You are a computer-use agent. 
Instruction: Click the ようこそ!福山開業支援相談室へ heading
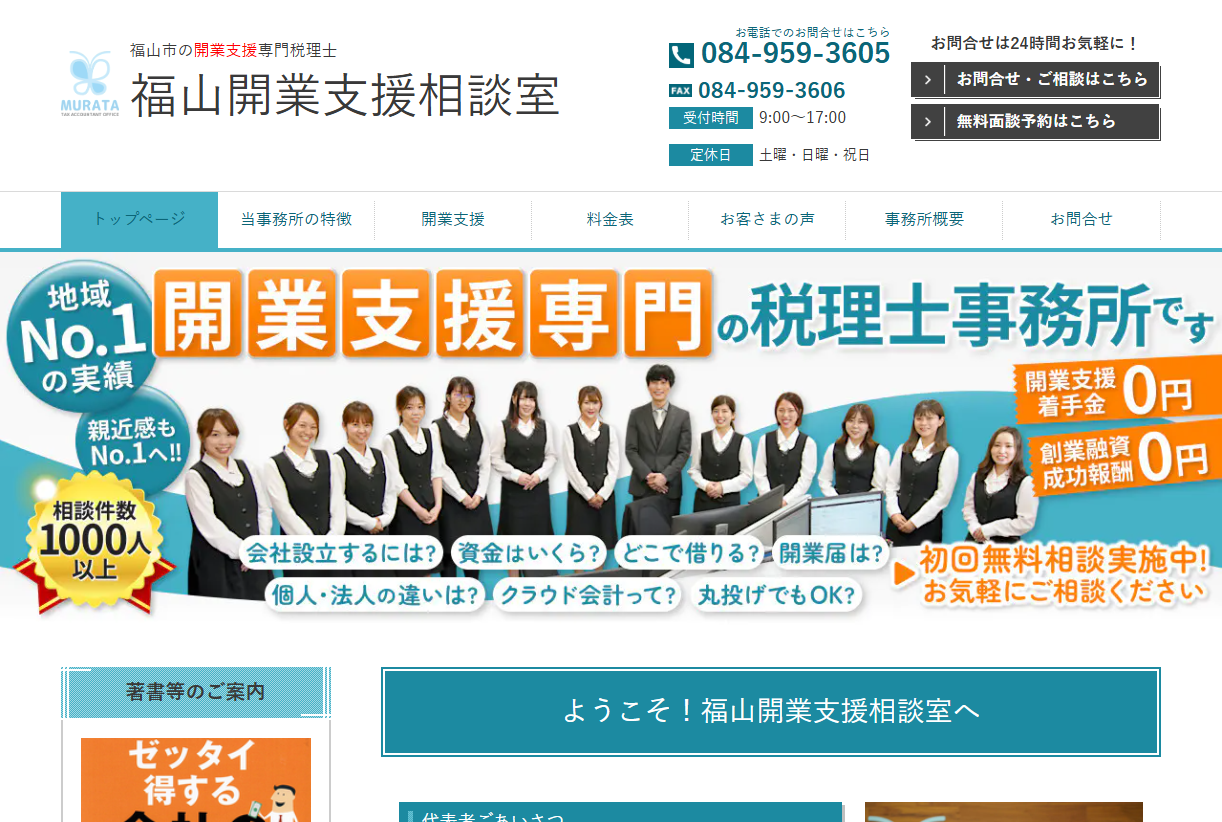coord(771,712)
